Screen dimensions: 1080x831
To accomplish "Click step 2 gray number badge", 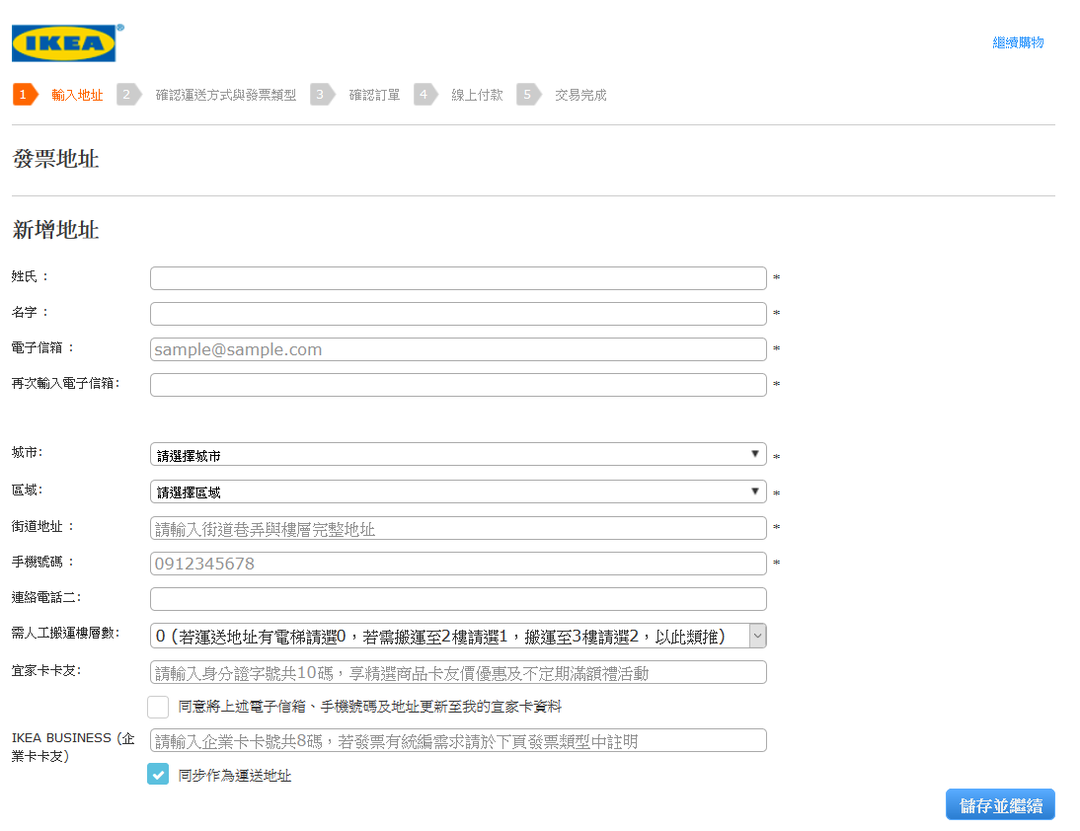I will click(128, 94).
